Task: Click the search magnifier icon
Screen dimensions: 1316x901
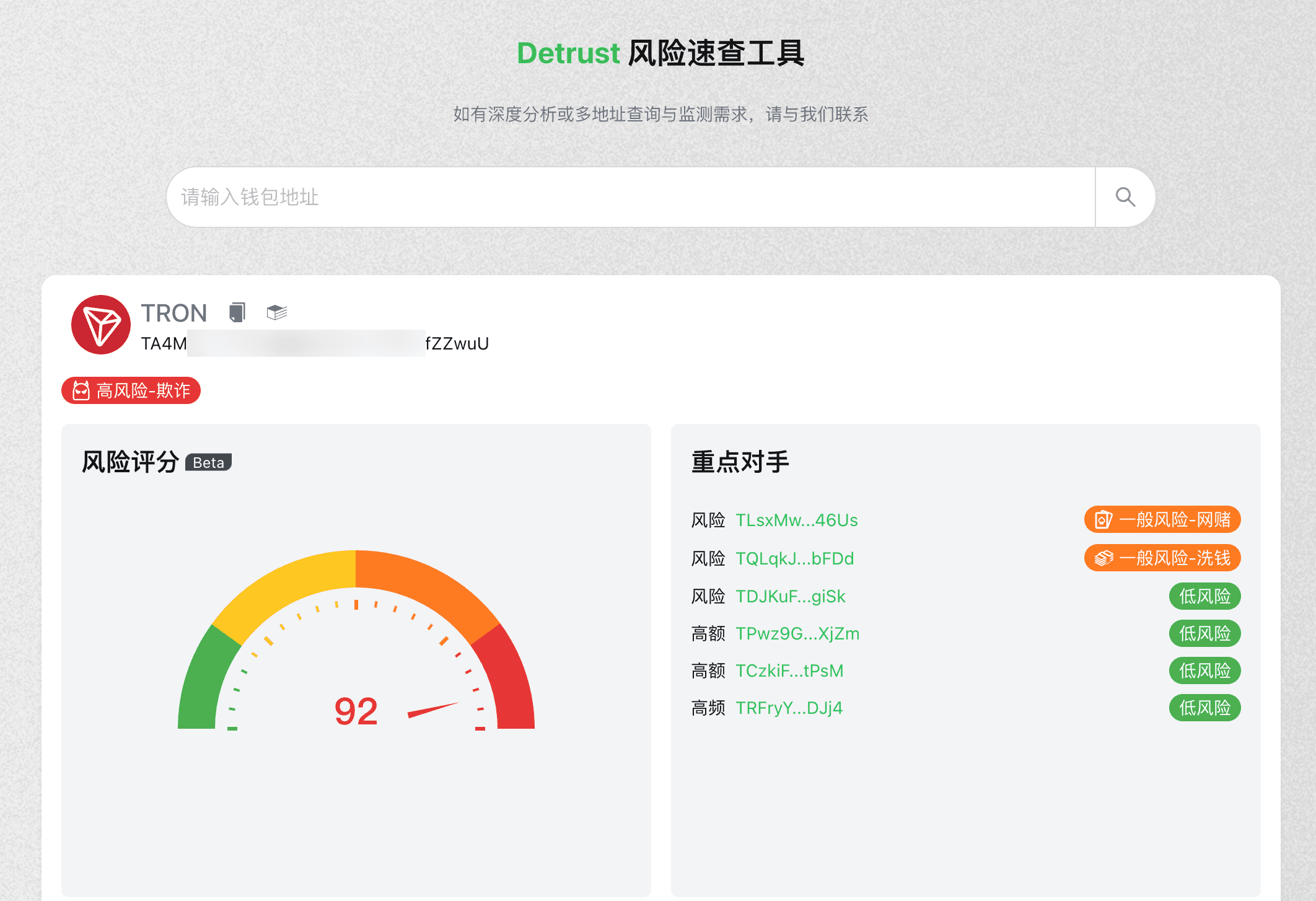Action: (x=1124, y=197)
